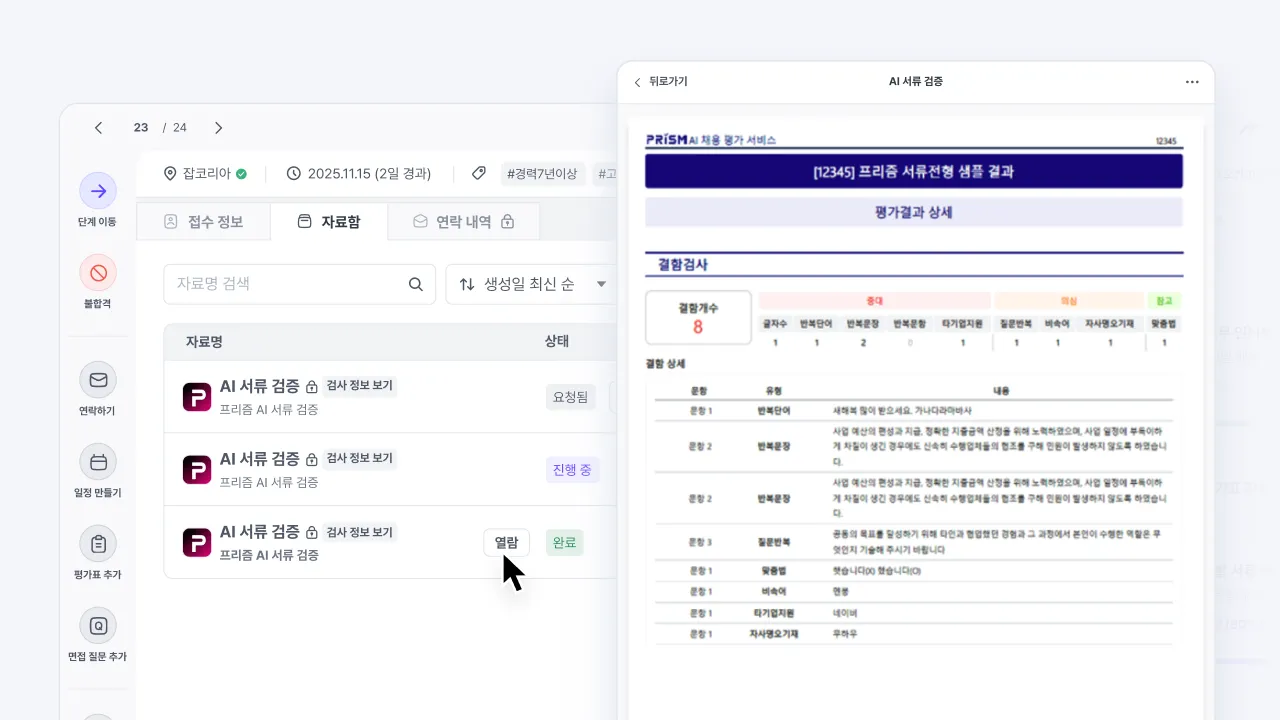Viewport: 1280px width, 720px height.
Task: Click the 진행 중 status badge
Action: pos(573,470)
